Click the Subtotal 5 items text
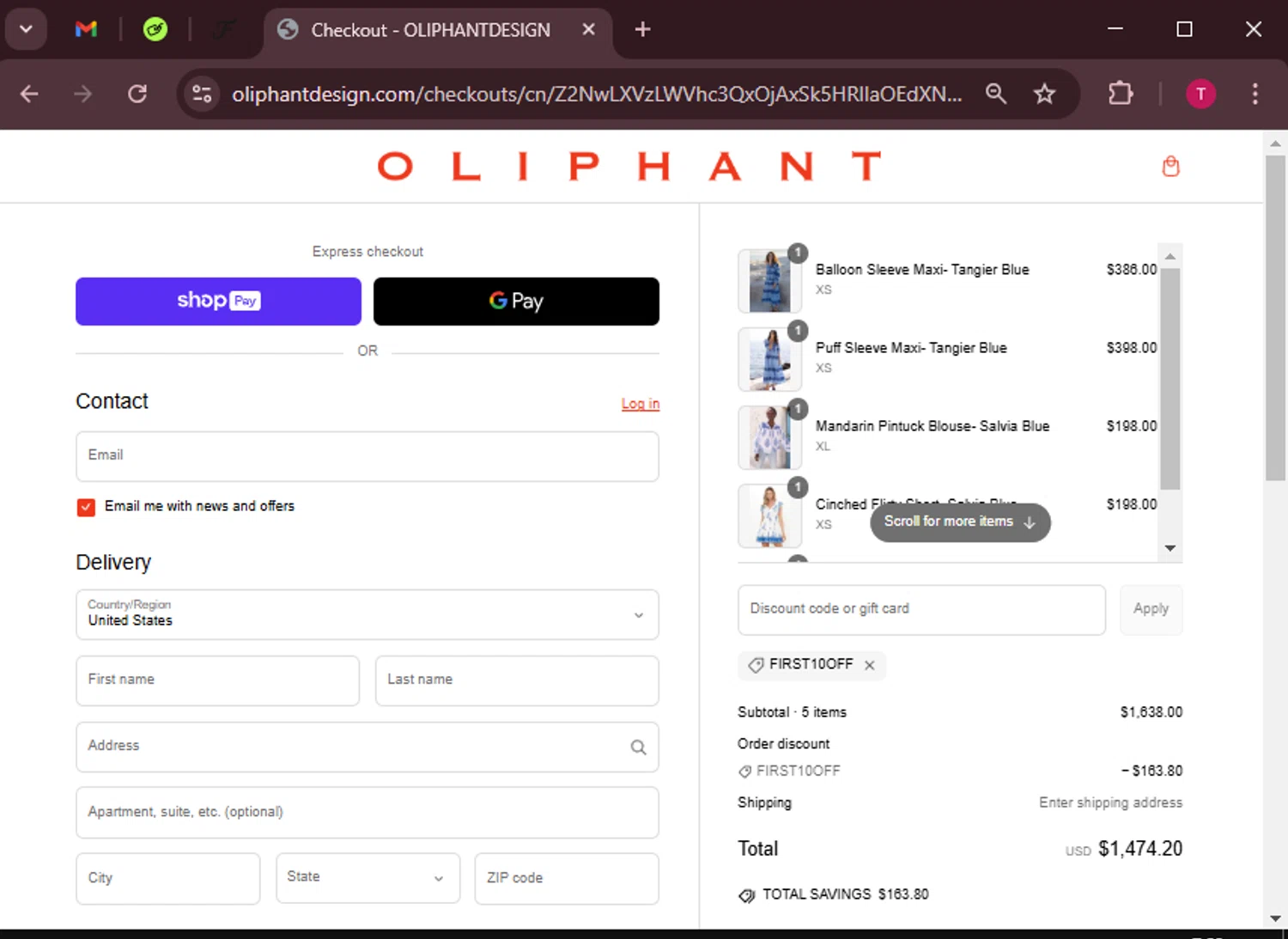This screenshot has height=939, width=1288. coord(792,712)
